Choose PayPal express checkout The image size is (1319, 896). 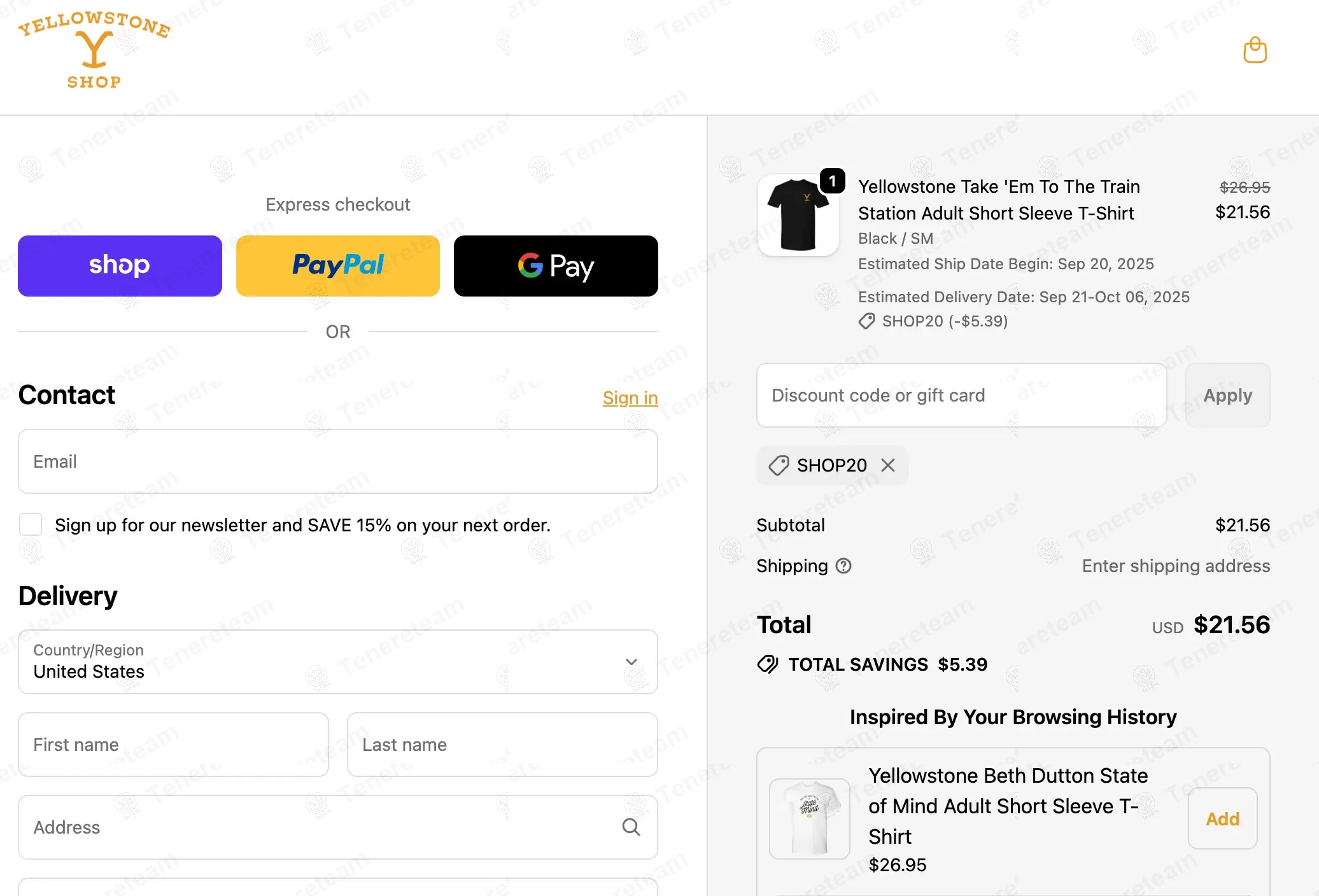point(337,266)
